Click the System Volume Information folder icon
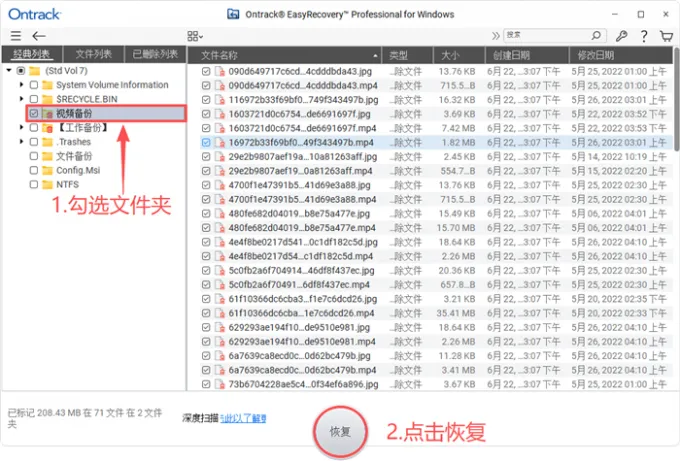The width and height of the screenshot is (680, 461). pos(47,85)
